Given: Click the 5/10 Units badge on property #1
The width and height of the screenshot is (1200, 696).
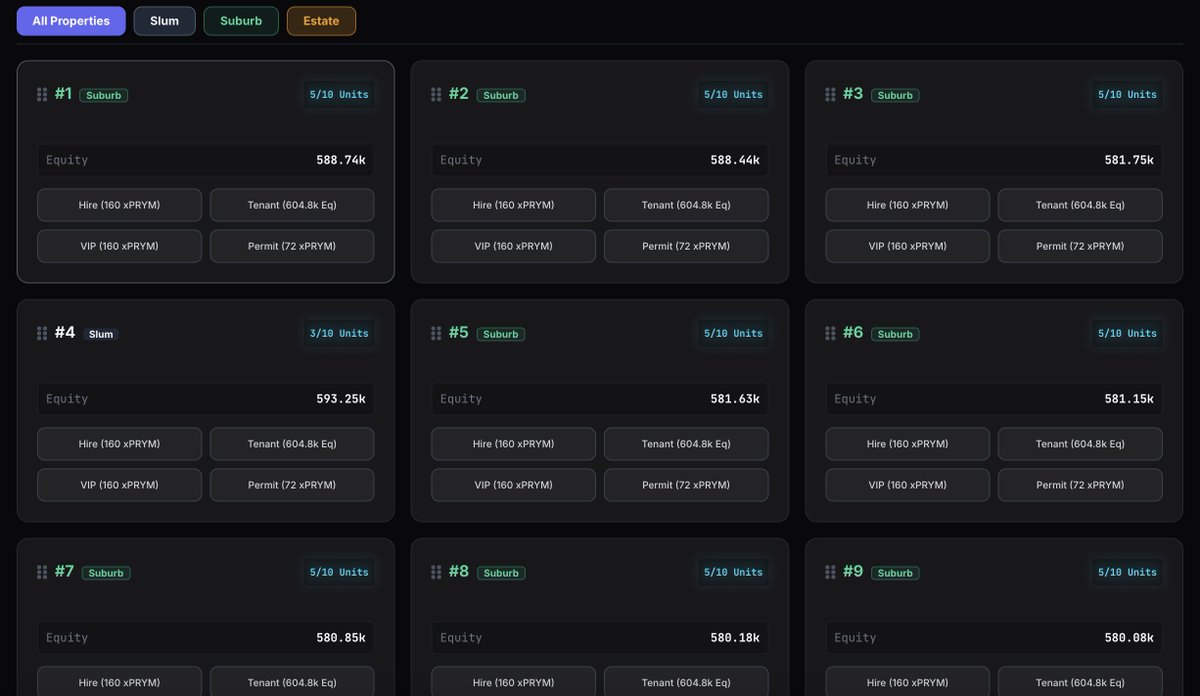Looking at the screenshot, I should 339,95.
